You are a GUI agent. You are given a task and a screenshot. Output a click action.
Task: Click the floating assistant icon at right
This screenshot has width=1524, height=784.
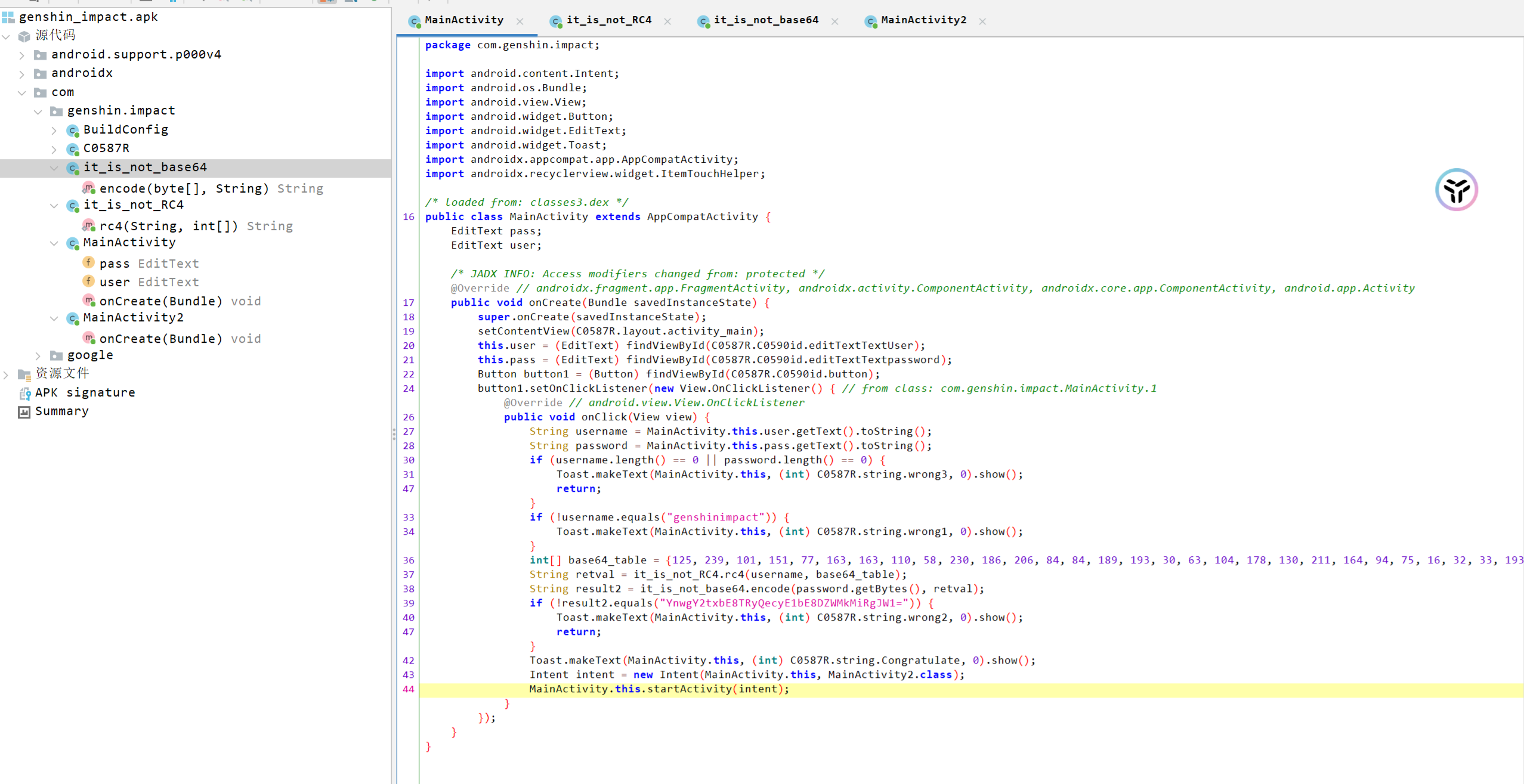[x=1456, y=190]
